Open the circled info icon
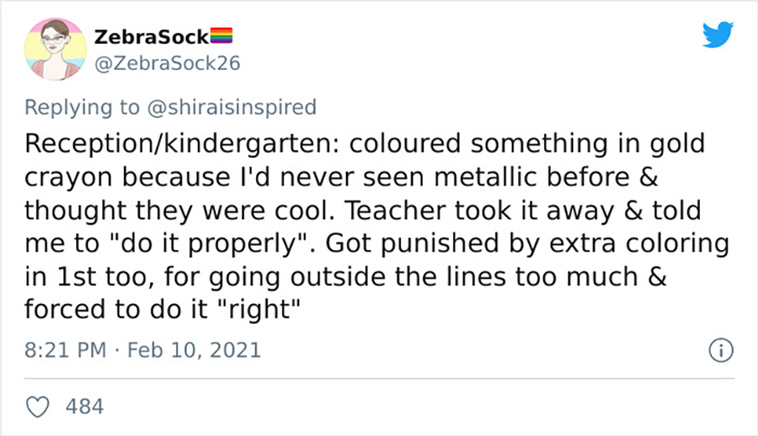Image resolution: width=758 pixels, height=436 pixels. click(721, 350)
